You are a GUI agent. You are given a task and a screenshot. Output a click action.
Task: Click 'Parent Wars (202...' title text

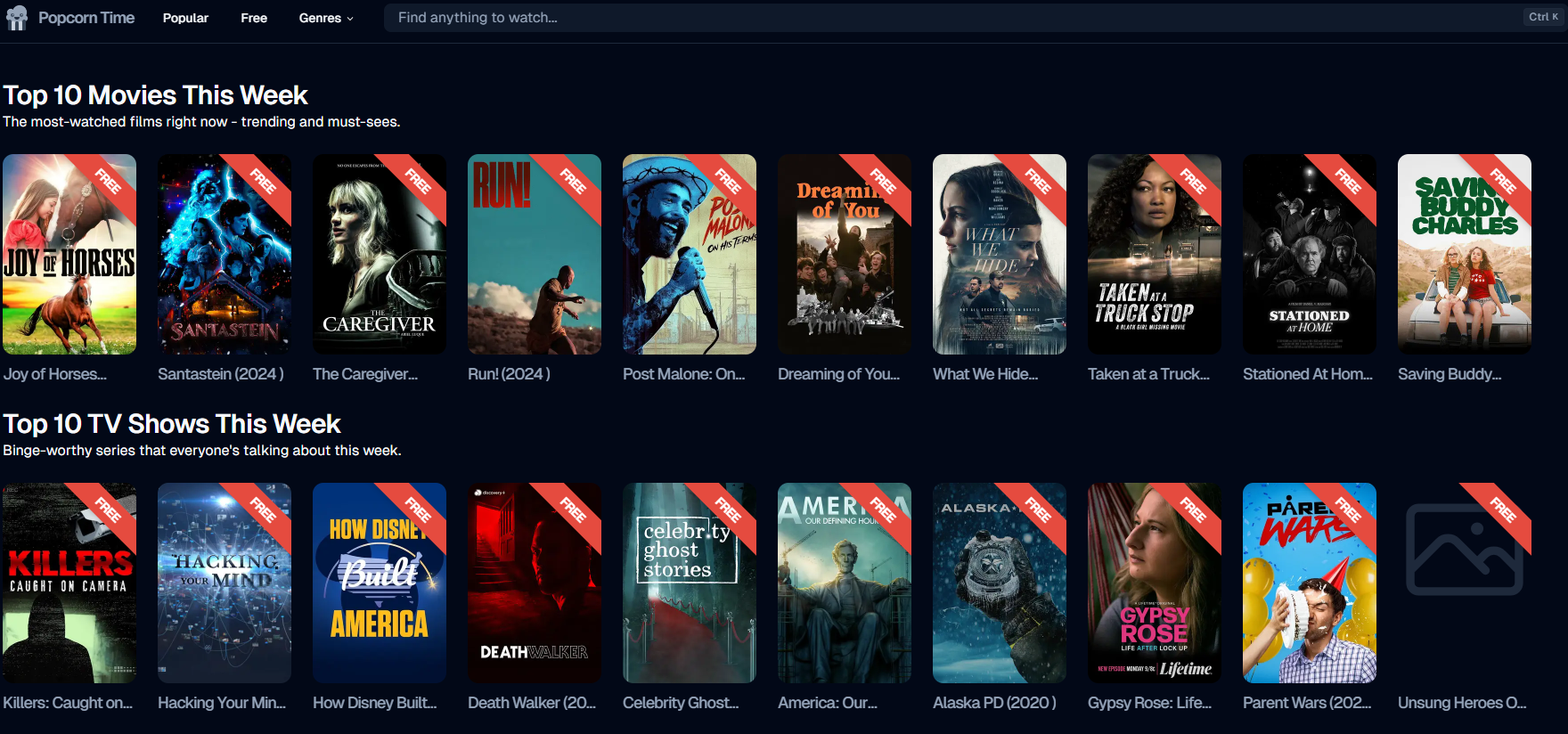click(1307, 703)
